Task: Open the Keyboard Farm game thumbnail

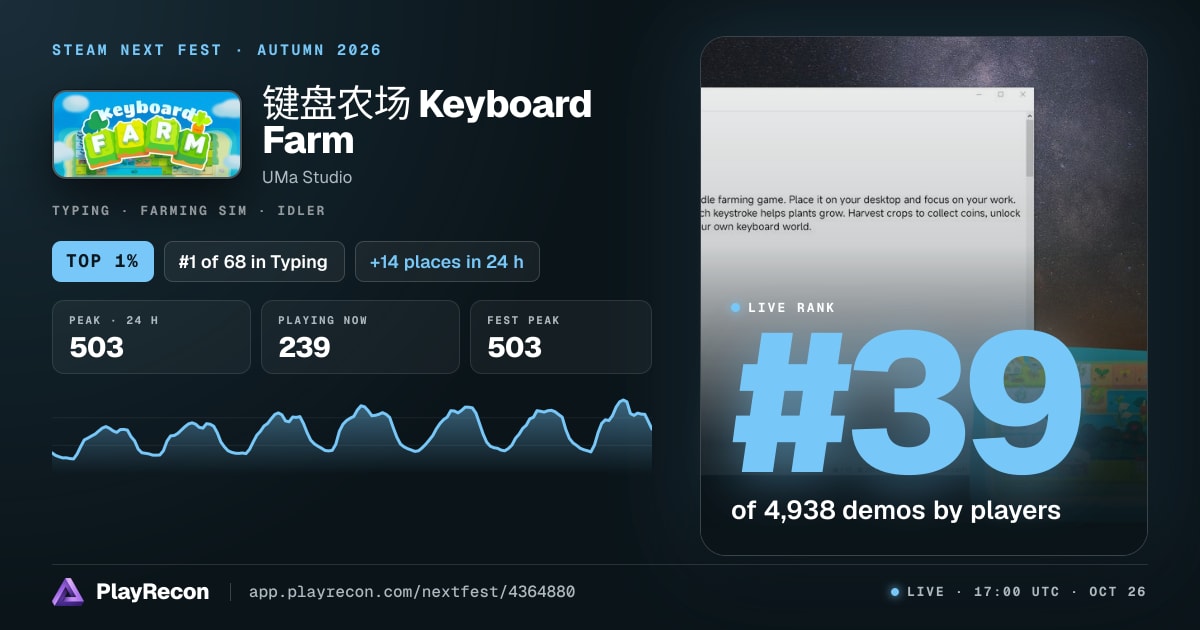Action: (x=147, y=135)
